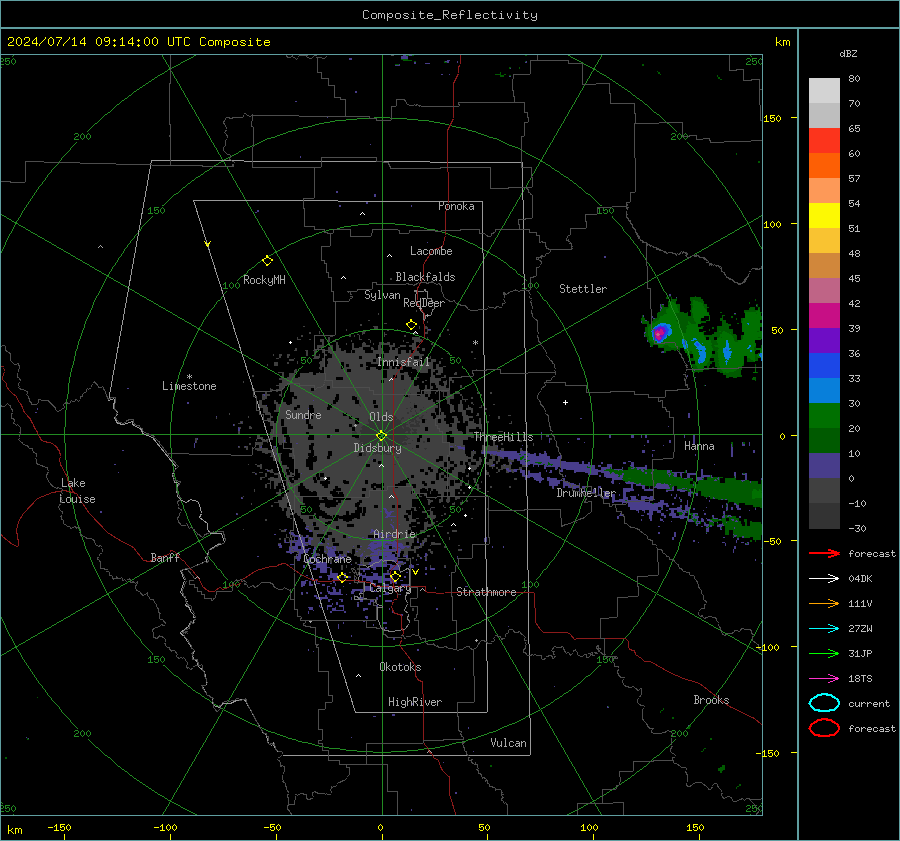Image resolution: width=900 pixels, height=841 pixels.
Task: Click the ThreeHills label
Action: (503, 437)
